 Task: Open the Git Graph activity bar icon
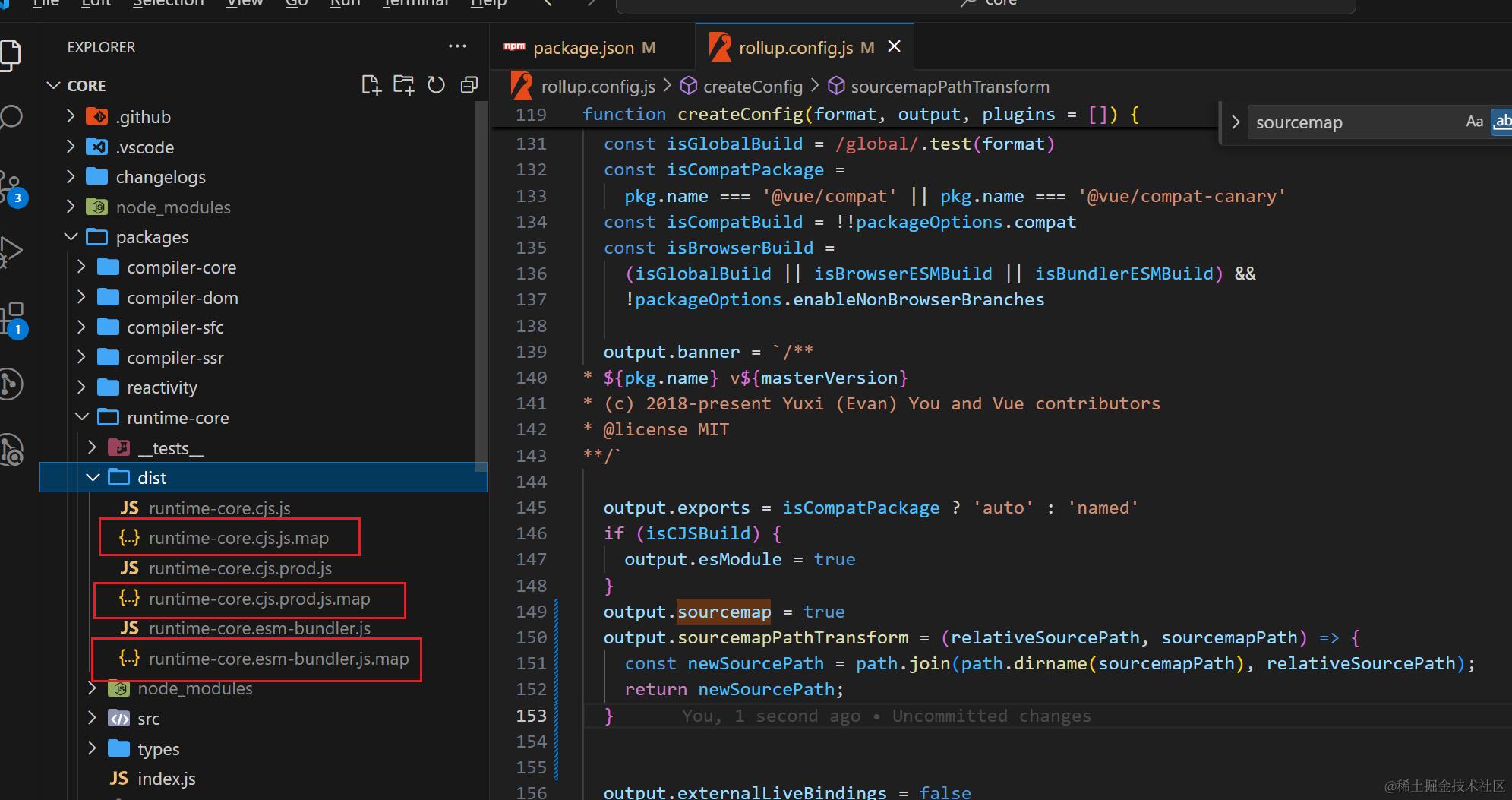coord(11,384)
